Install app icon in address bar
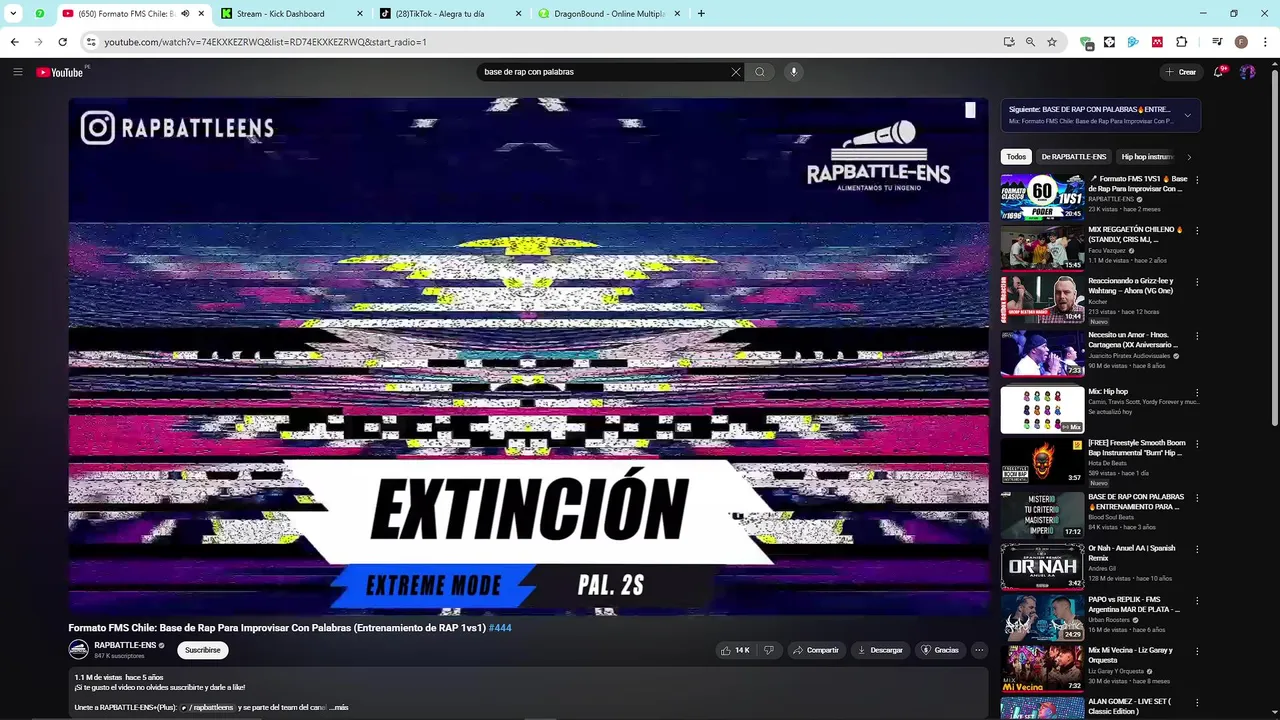1280x720 pixels. [1009, 42]
